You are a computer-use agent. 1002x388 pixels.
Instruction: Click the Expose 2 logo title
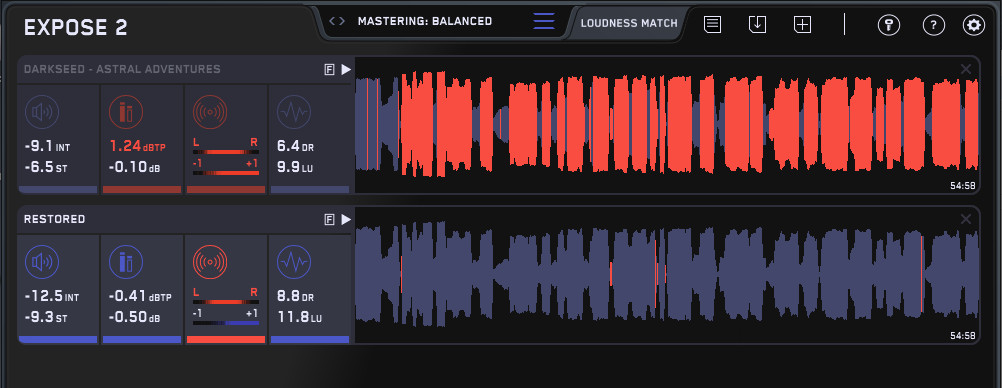pyautogui.click(x=75, y=27)
